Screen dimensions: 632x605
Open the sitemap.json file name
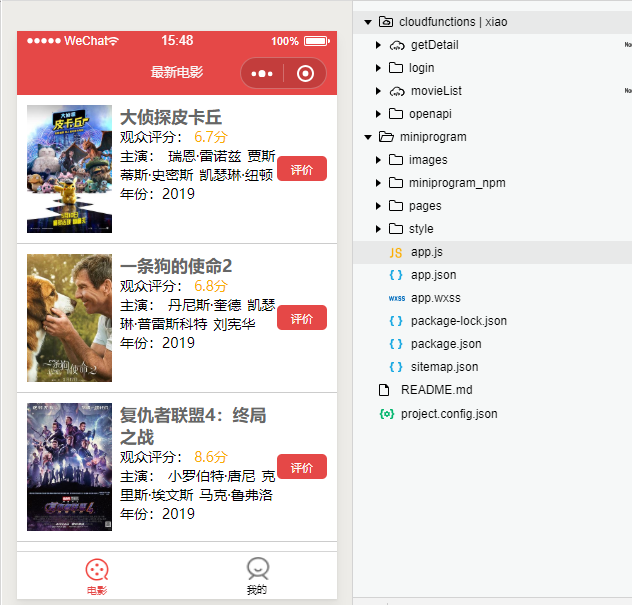(x=445, y=367)
